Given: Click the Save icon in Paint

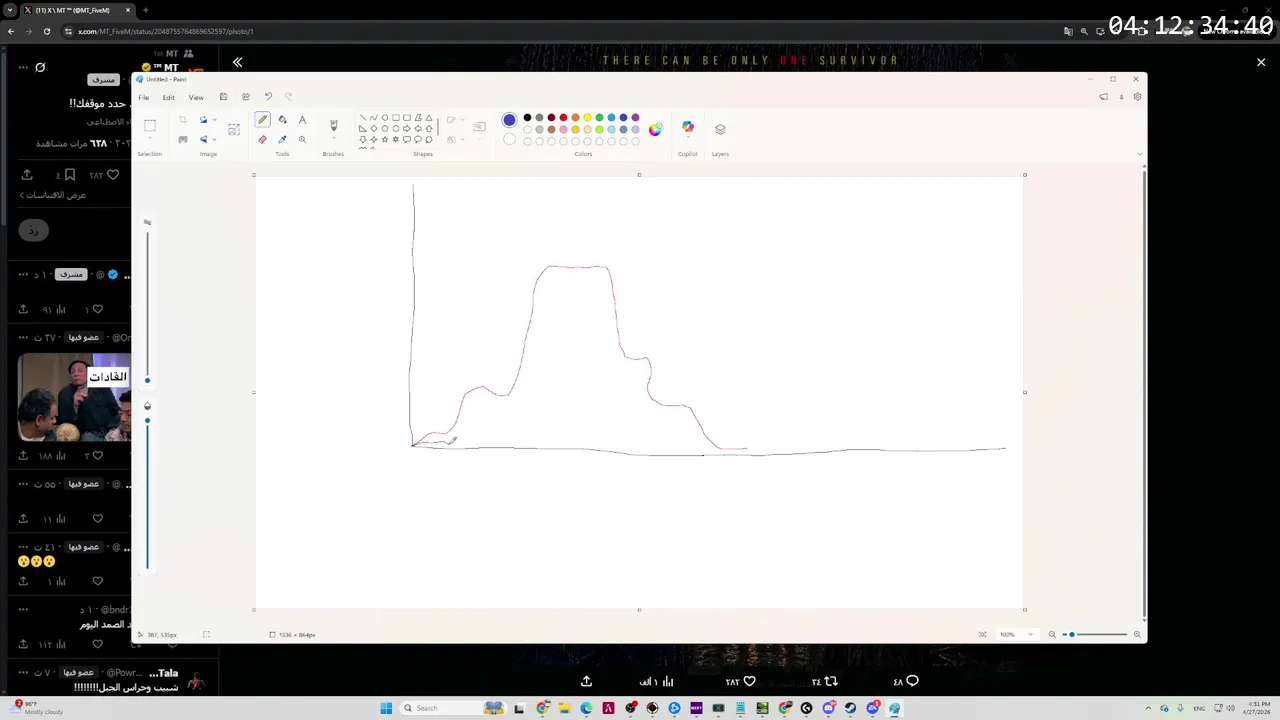Looking at the screenshot, I should 223,97.
